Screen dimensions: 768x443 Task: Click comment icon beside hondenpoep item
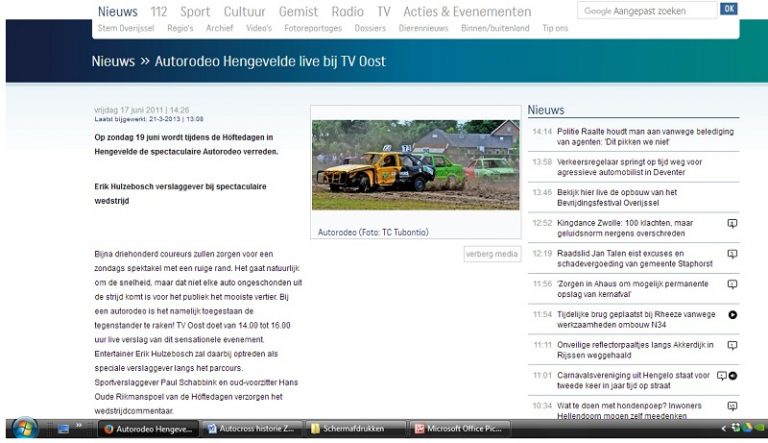(x=732, y=406)
